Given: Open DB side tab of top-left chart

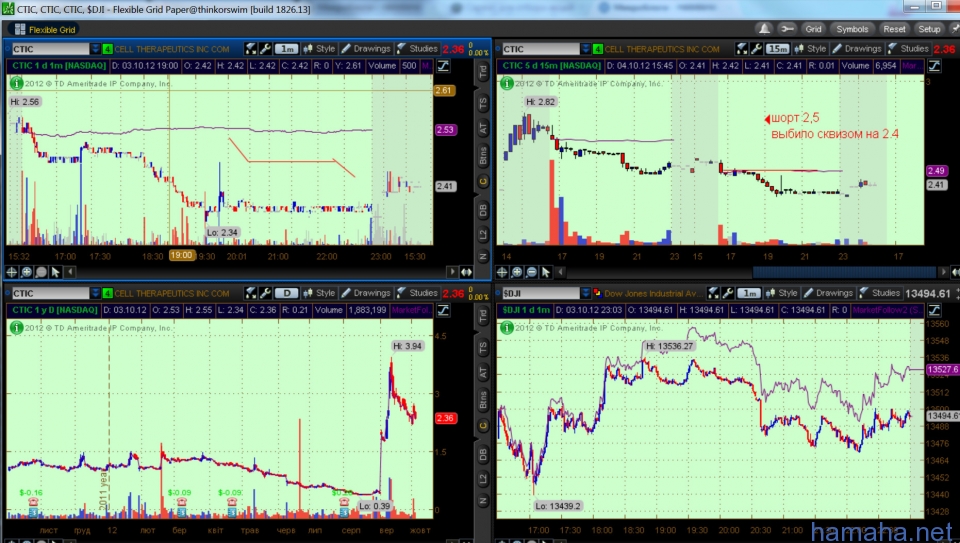Looking at the screenshot, I should coord(483,211).
